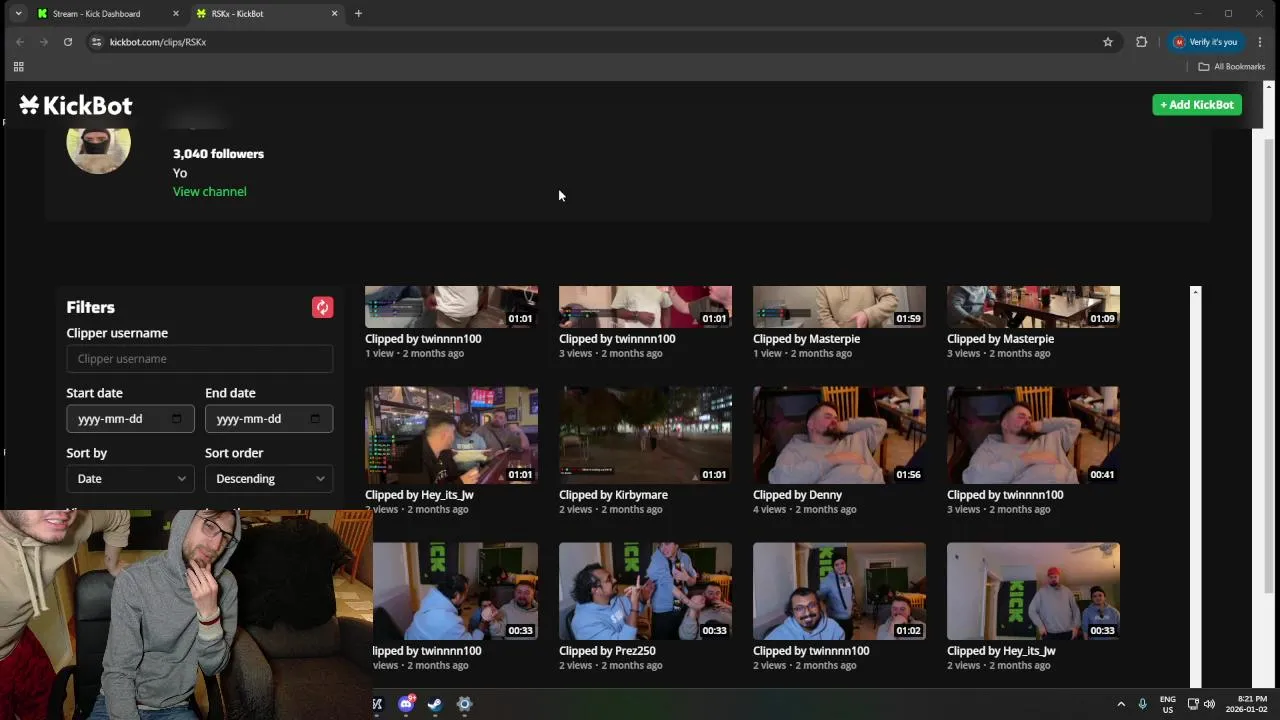This screenshot has height=720, width=1280.
Task: Open Steam from the taskbar
Action: coord(435,704)
